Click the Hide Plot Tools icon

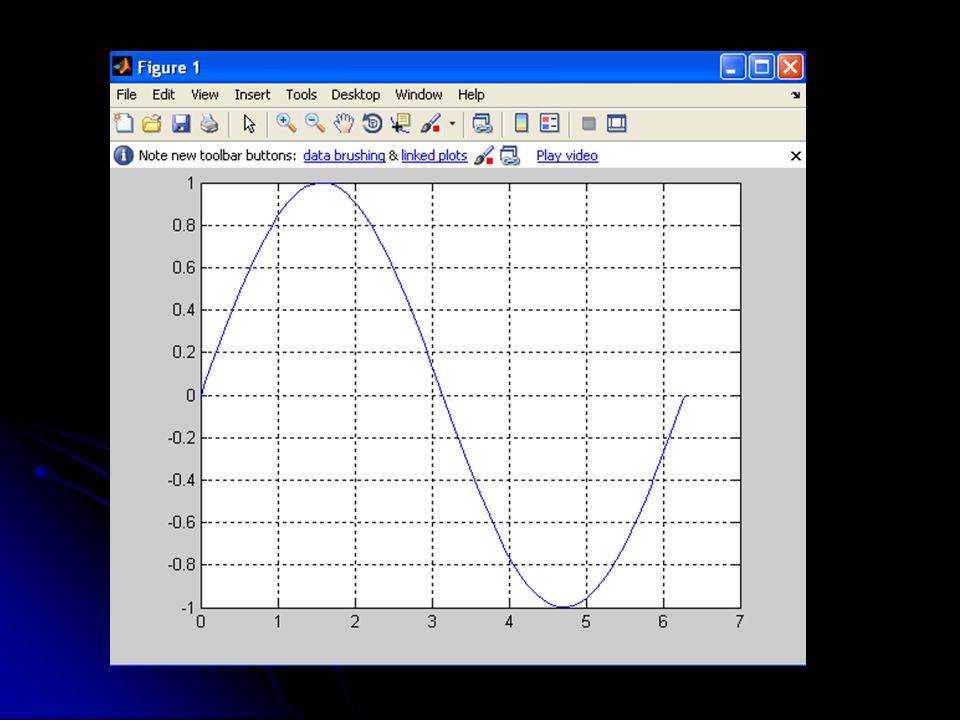point(588,124)
